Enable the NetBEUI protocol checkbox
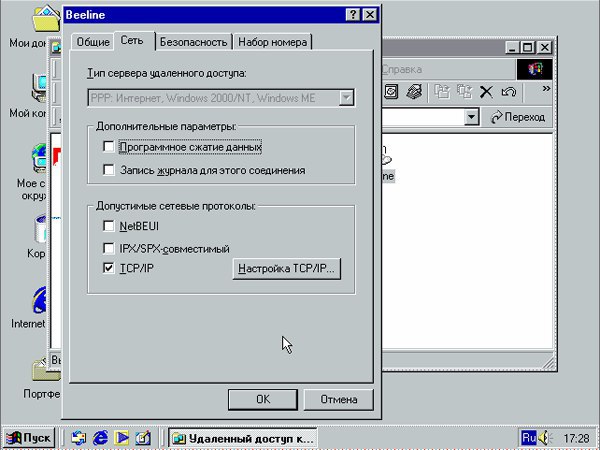600x450 pixels. [x=109, y=226]
